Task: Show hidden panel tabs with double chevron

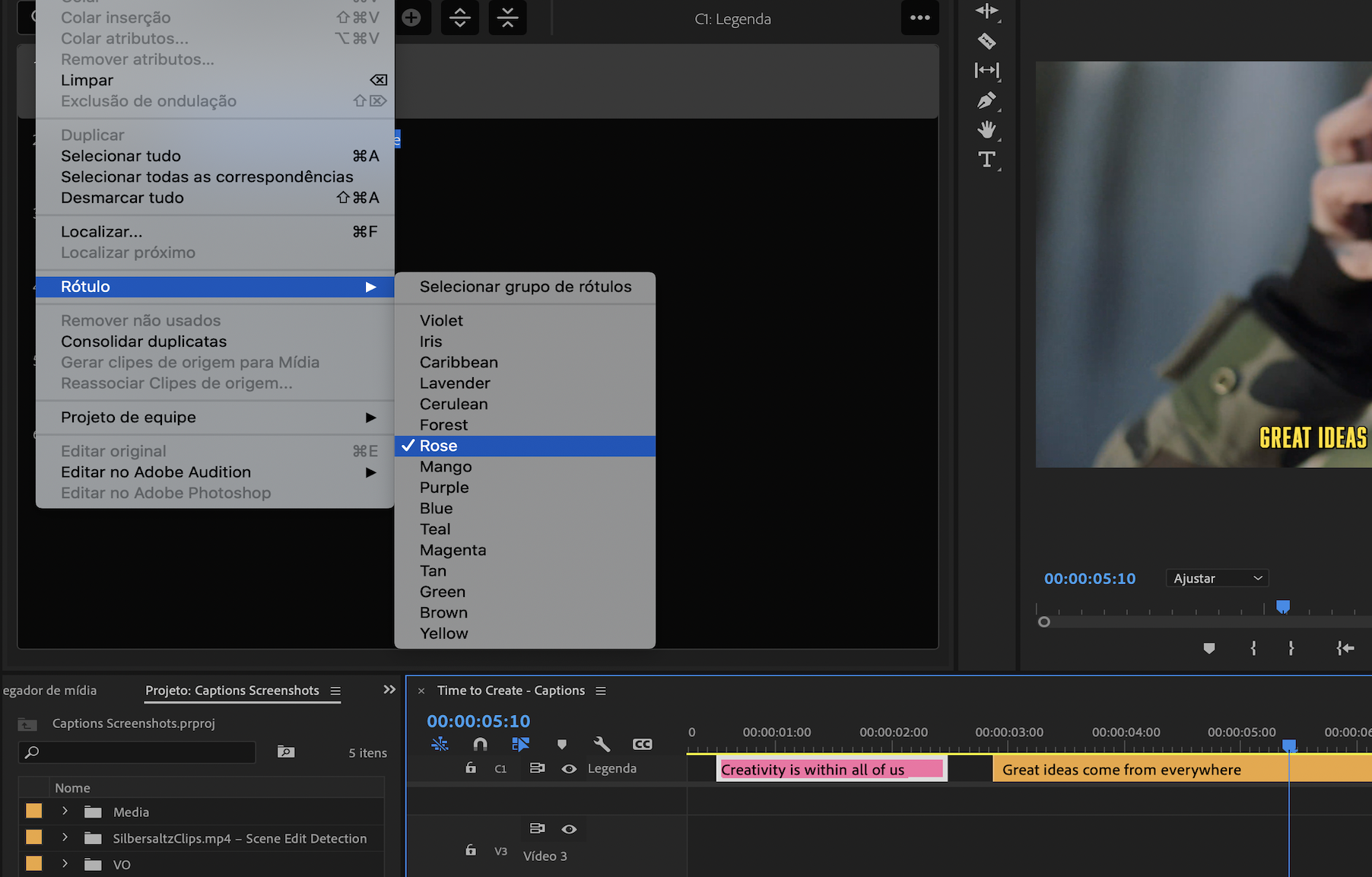Action: click(x=389, y=690)
